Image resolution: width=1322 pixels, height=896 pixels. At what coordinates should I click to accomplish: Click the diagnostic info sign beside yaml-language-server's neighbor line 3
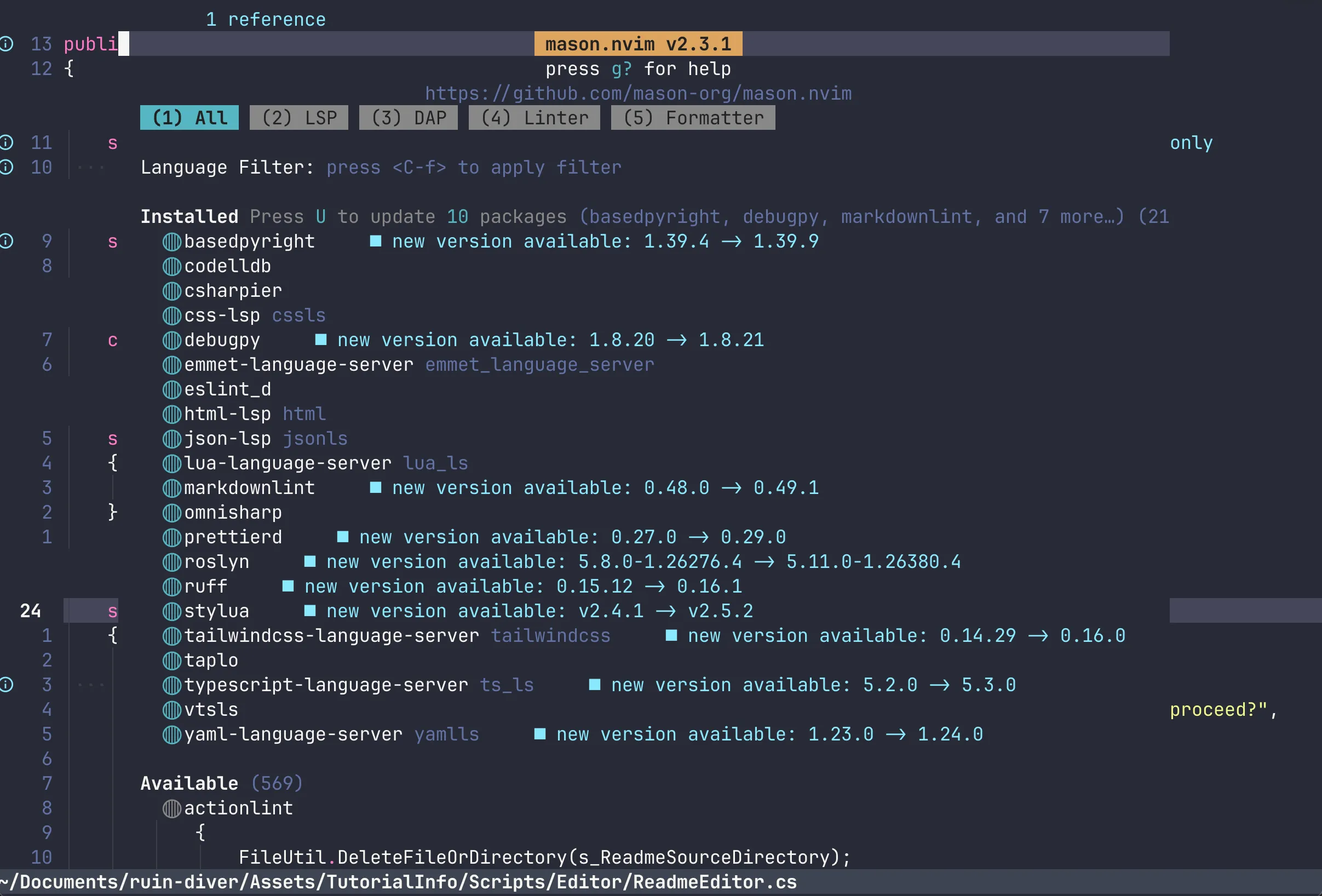pyautogui.click(x=6, y=685)
